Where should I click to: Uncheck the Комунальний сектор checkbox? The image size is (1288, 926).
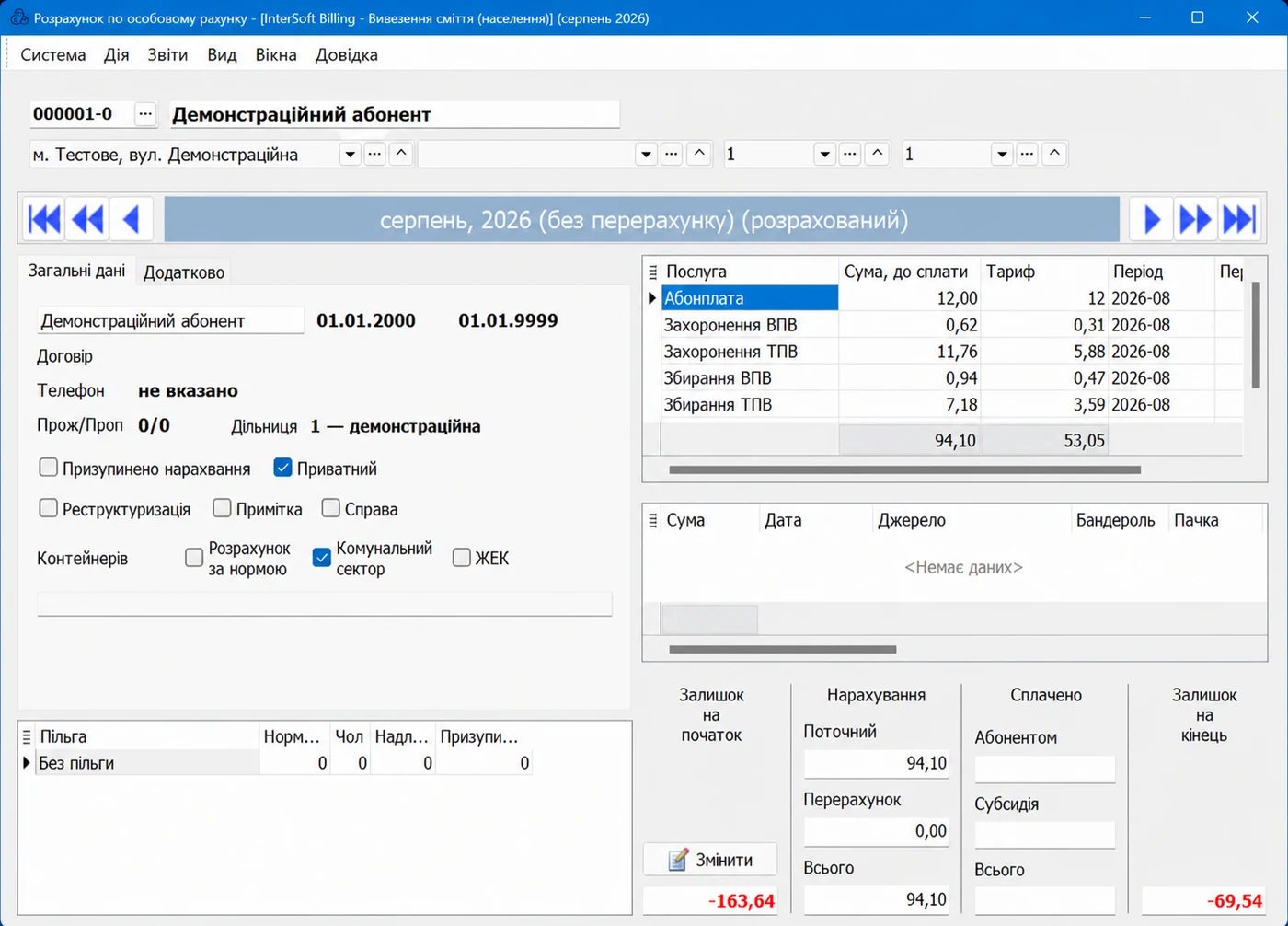(x=322, y=558)
